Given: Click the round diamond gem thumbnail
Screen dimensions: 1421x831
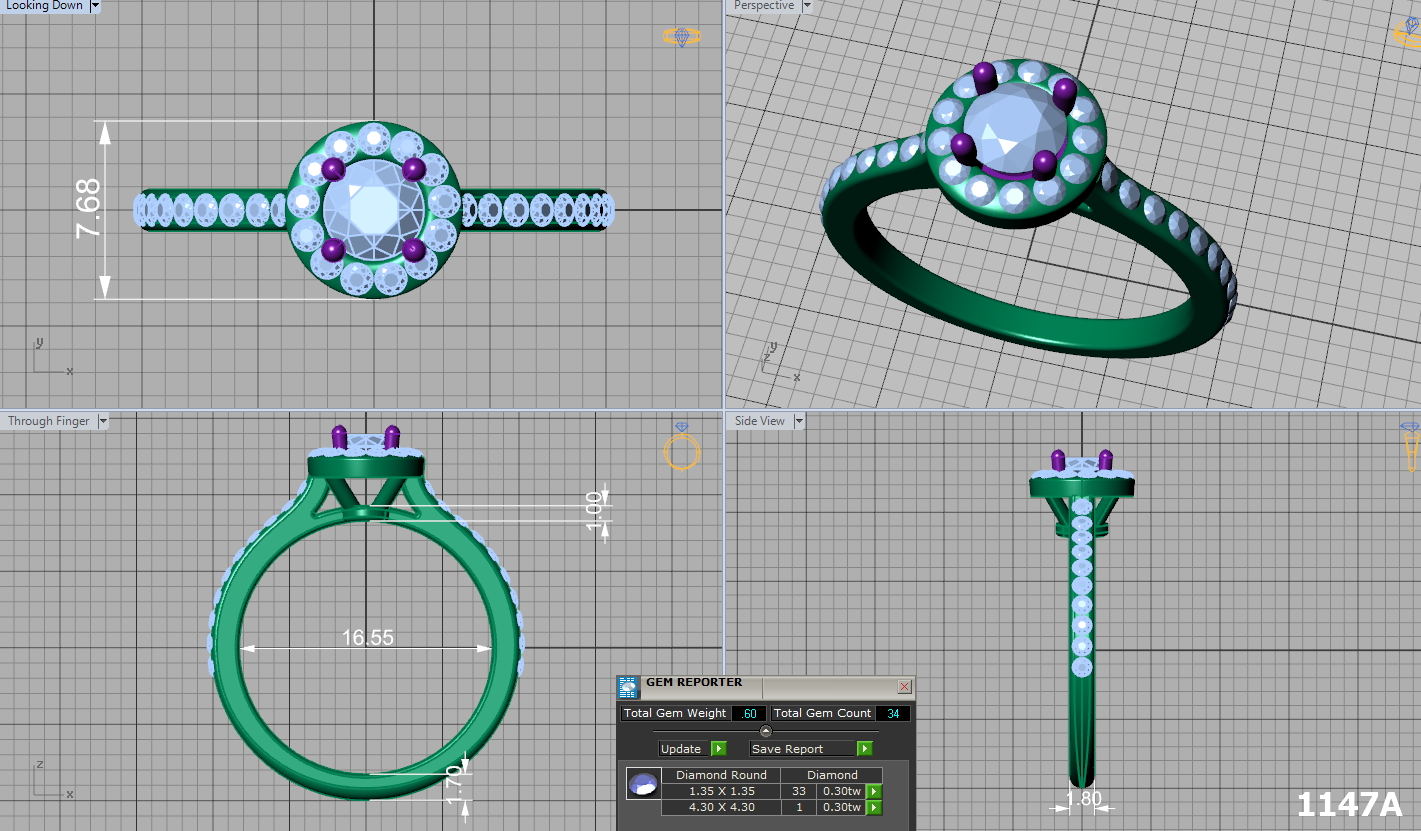Looking at the screenshot, I should pyautogui.click(x=643, y=784).
